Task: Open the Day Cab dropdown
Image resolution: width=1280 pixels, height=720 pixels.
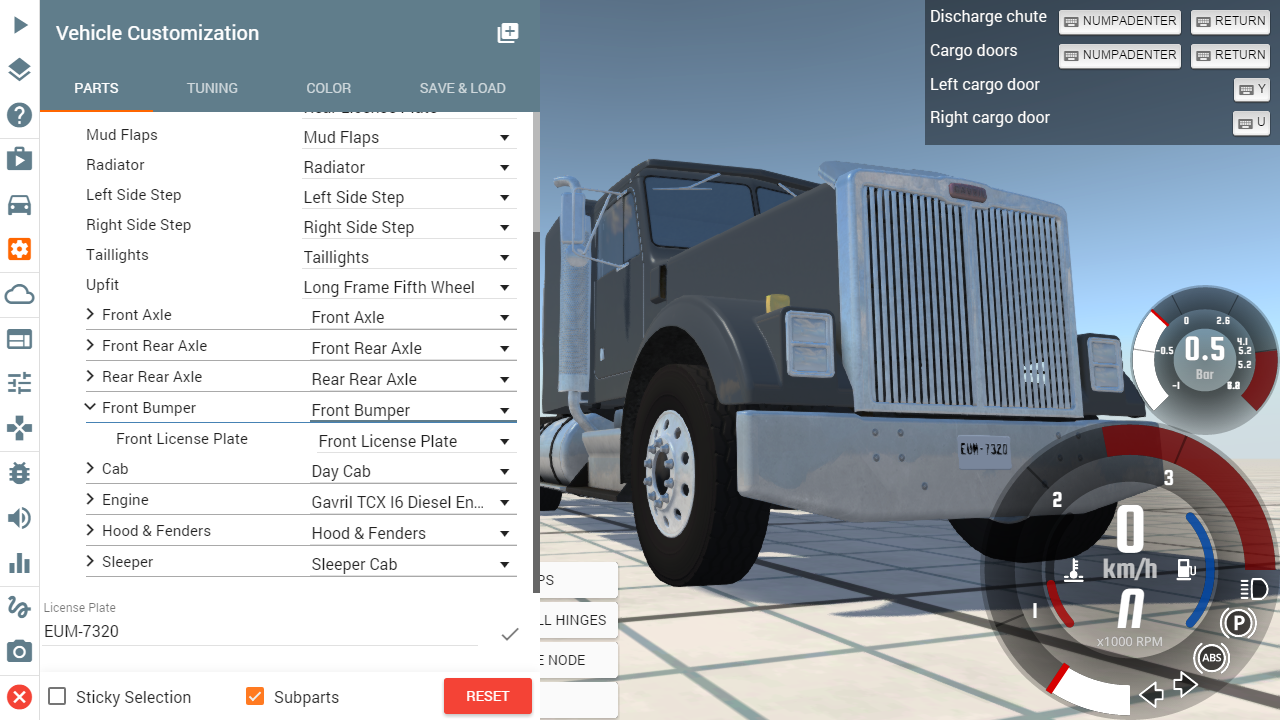Action: [413, 471]
